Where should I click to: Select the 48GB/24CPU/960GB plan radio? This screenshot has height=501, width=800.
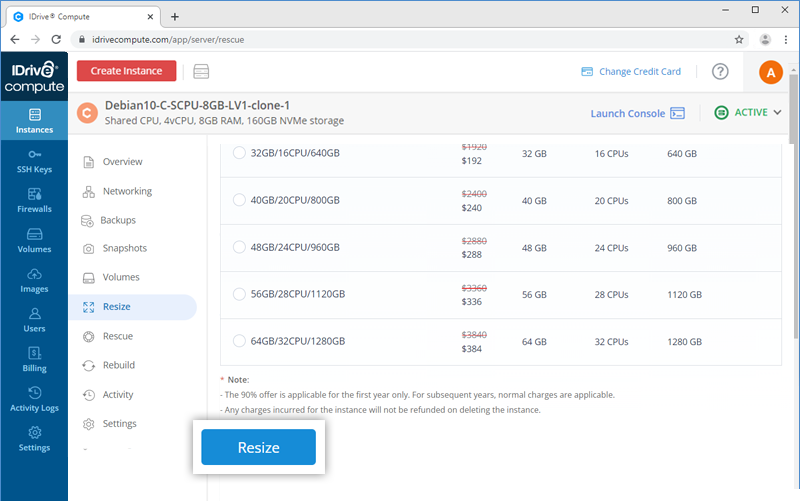point(239,247)
